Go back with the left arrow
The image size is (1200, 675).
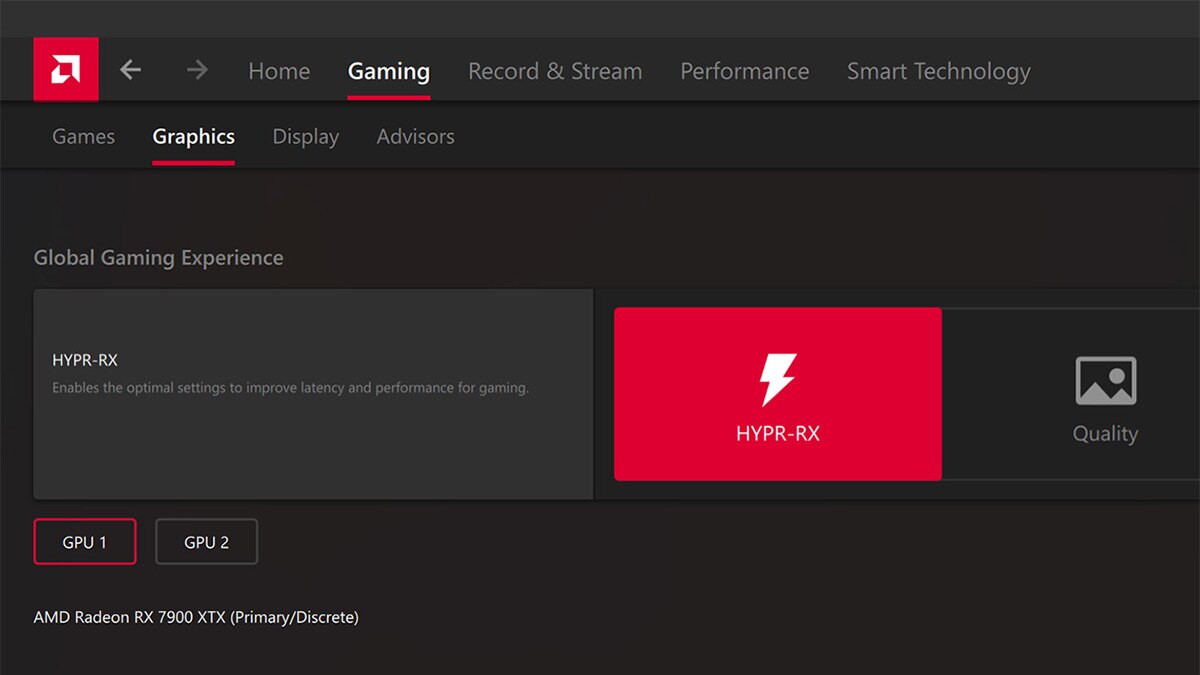tap(131, 70)
